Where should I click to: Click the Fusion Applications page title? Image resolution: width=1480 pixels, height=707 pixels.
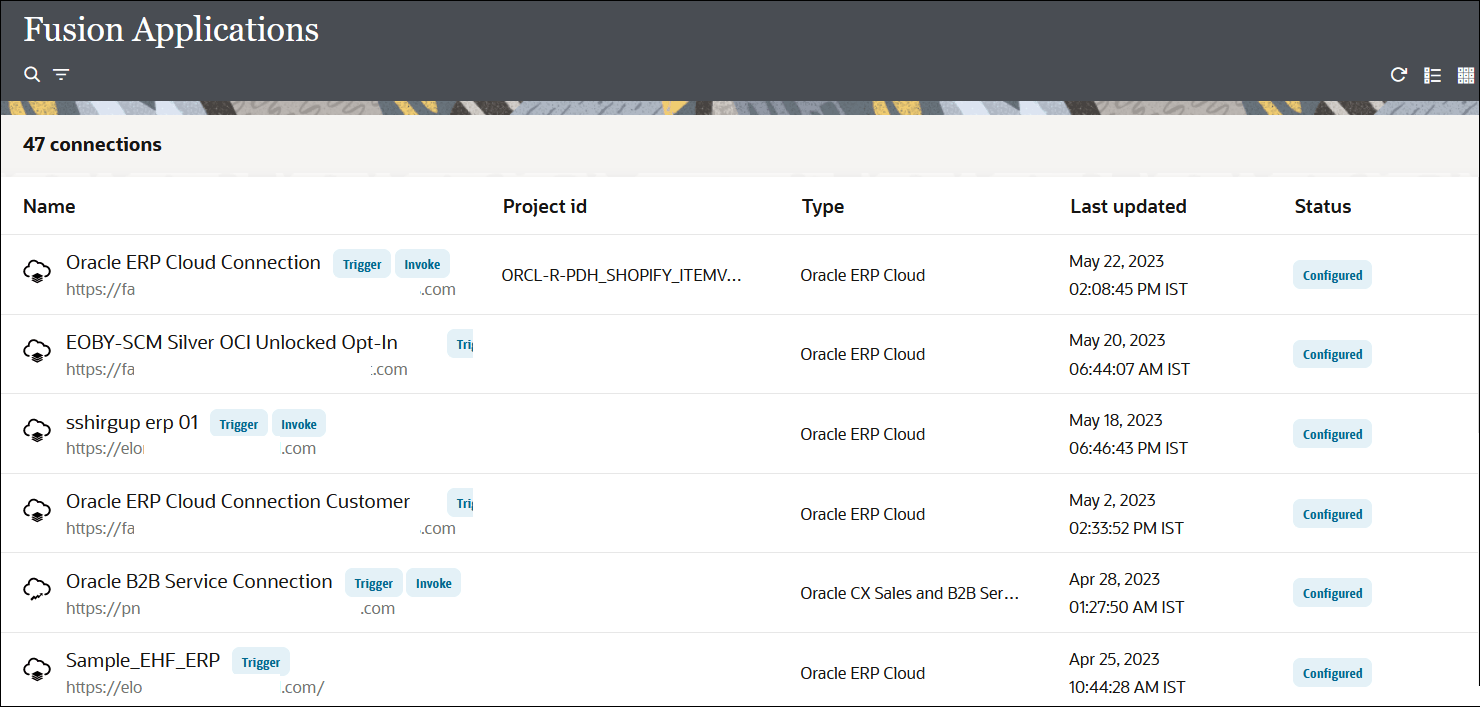171,30
